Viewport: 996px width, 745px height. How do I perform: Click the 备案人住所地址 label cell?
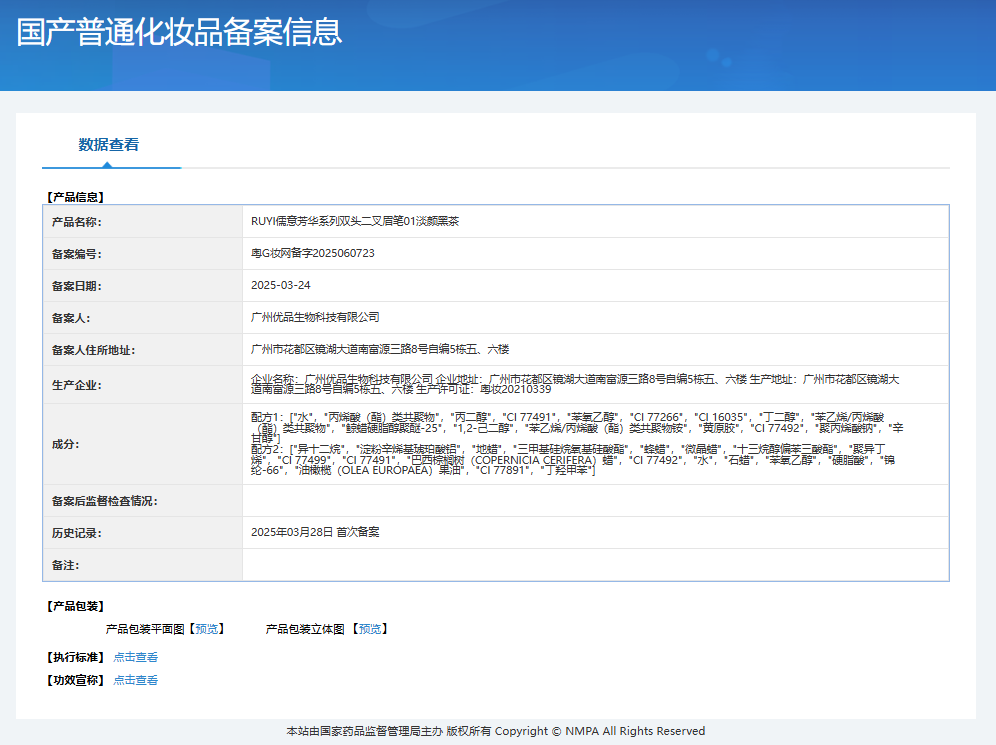tap(142, 350)
